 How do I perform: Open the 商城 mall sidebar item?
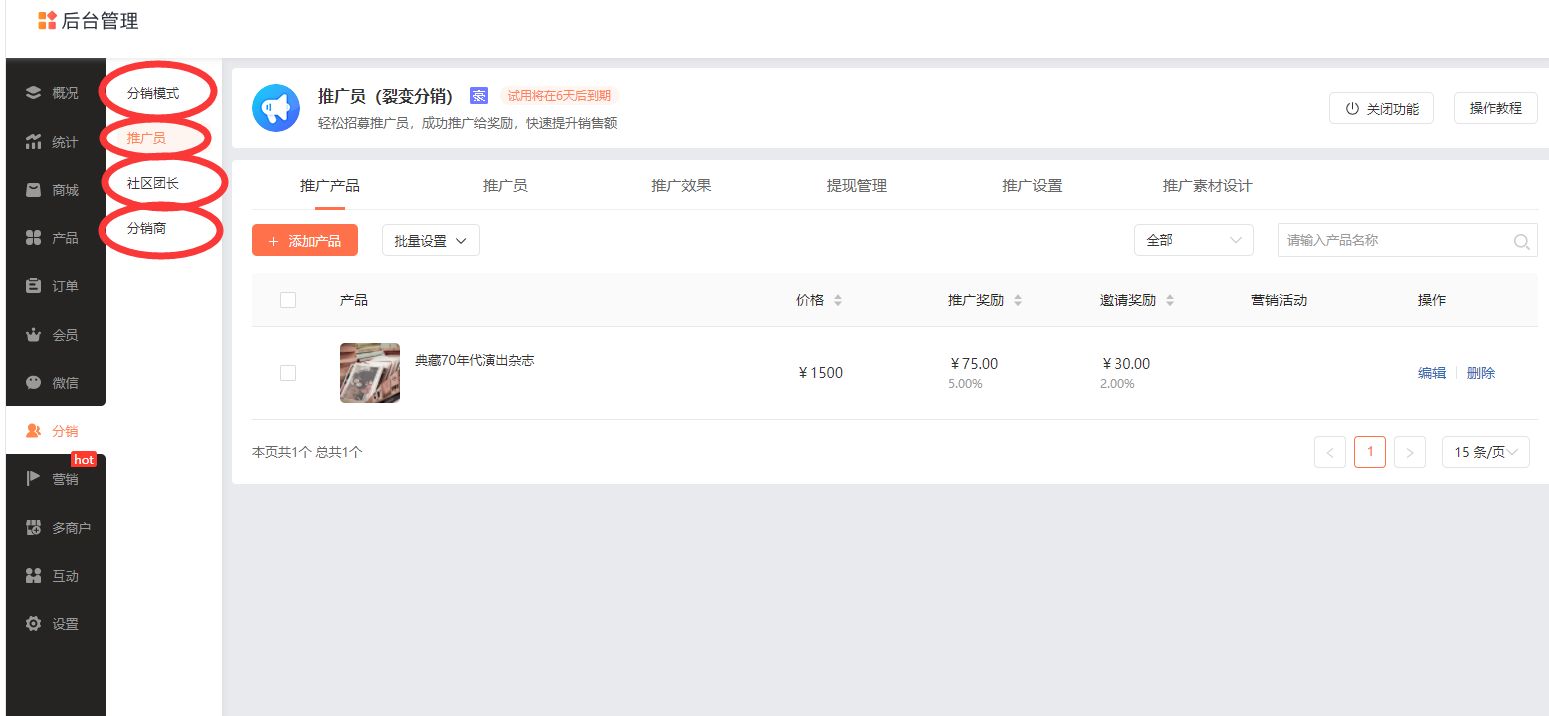pyautogui.click(x=55, y=190)
